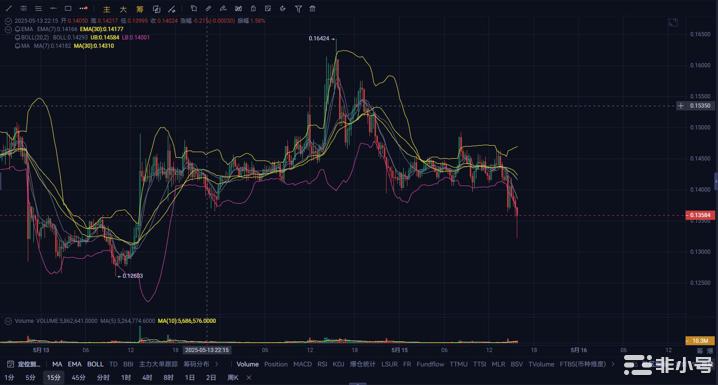Viewport: 718px width, 385px height.
Task: Select the KDJ sub-indicator tab
Action: click(338, 364)
